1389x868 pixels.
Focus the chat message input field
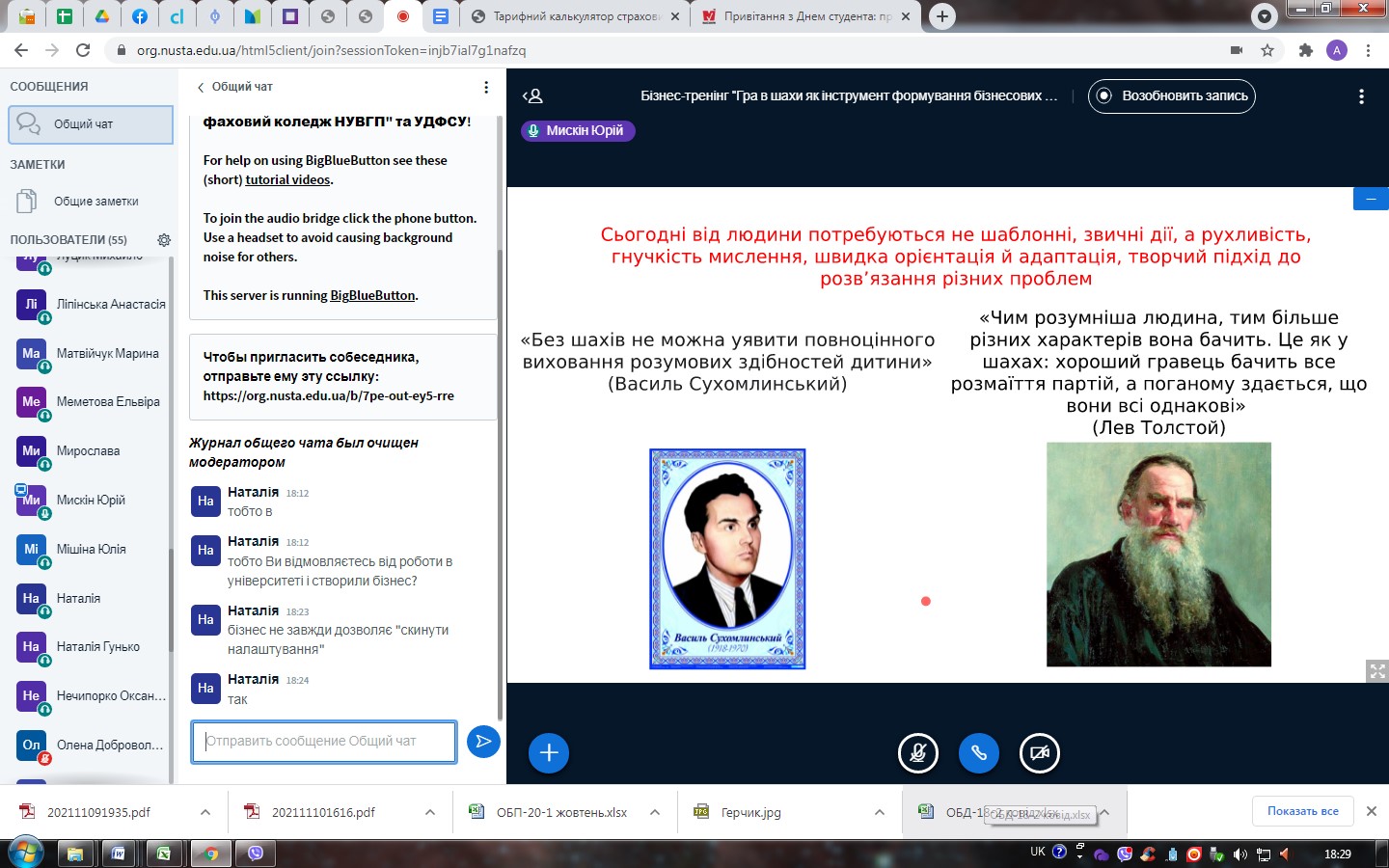point(324,742)
